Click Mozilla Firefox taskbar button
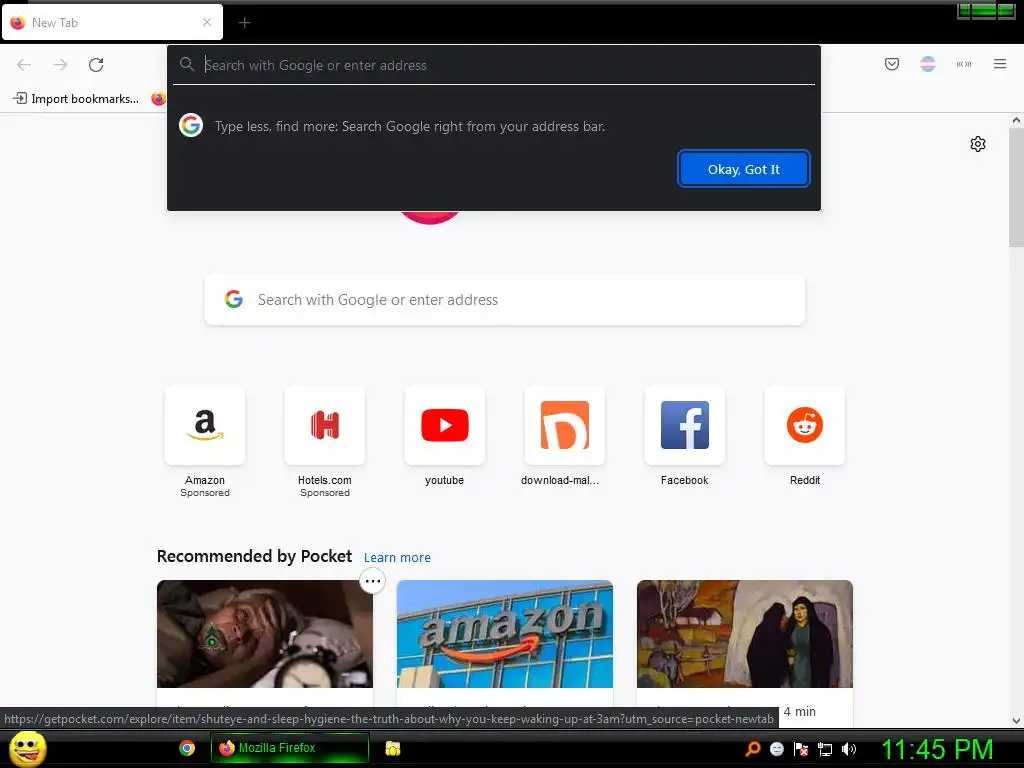Image resolution: width=1024 pixels, height=768 pixels. [289, 748]
